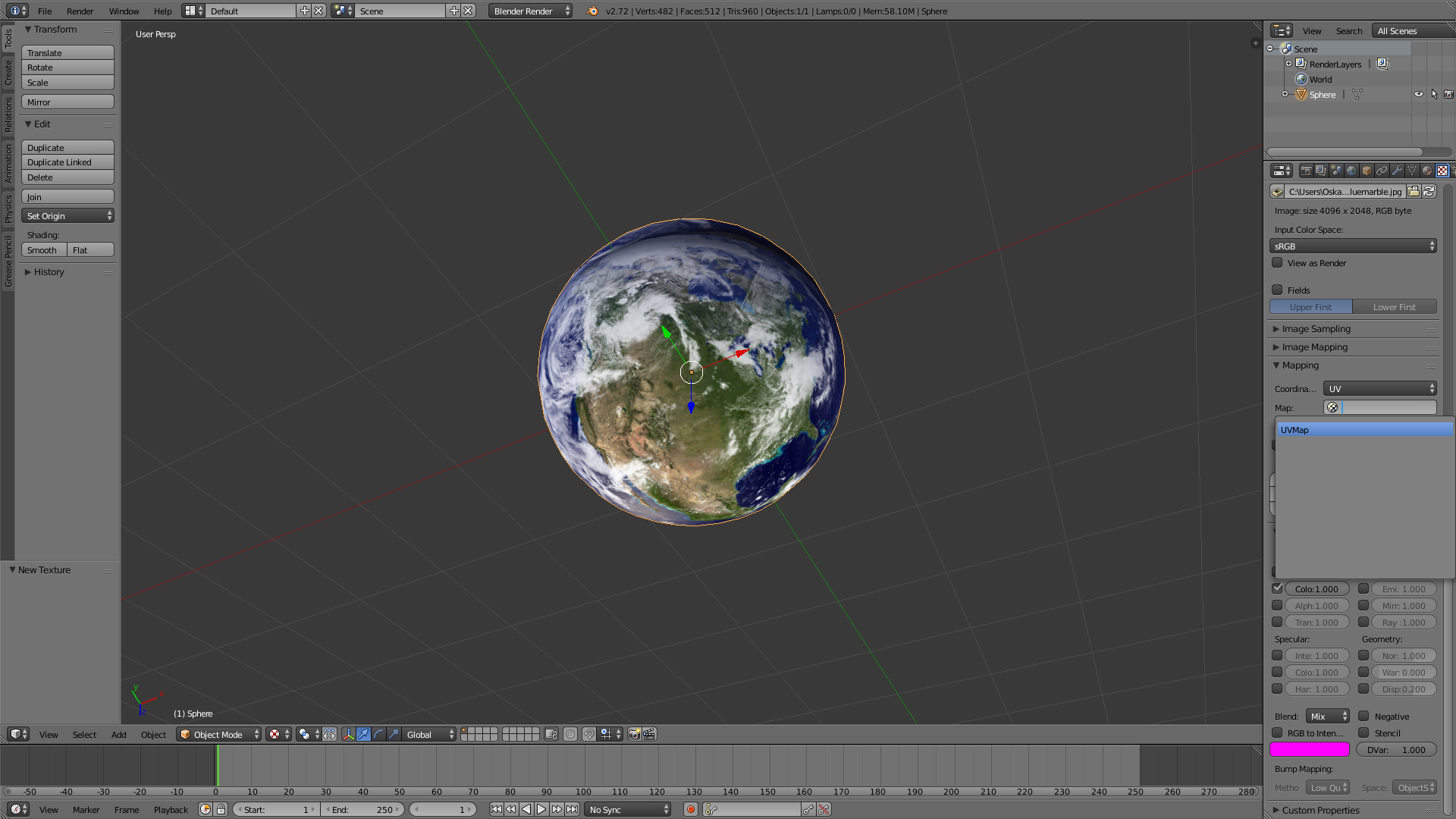The image size is (1456, 819).
Task: Expand the Image Sampling panel
Action: click(1316, 329)
